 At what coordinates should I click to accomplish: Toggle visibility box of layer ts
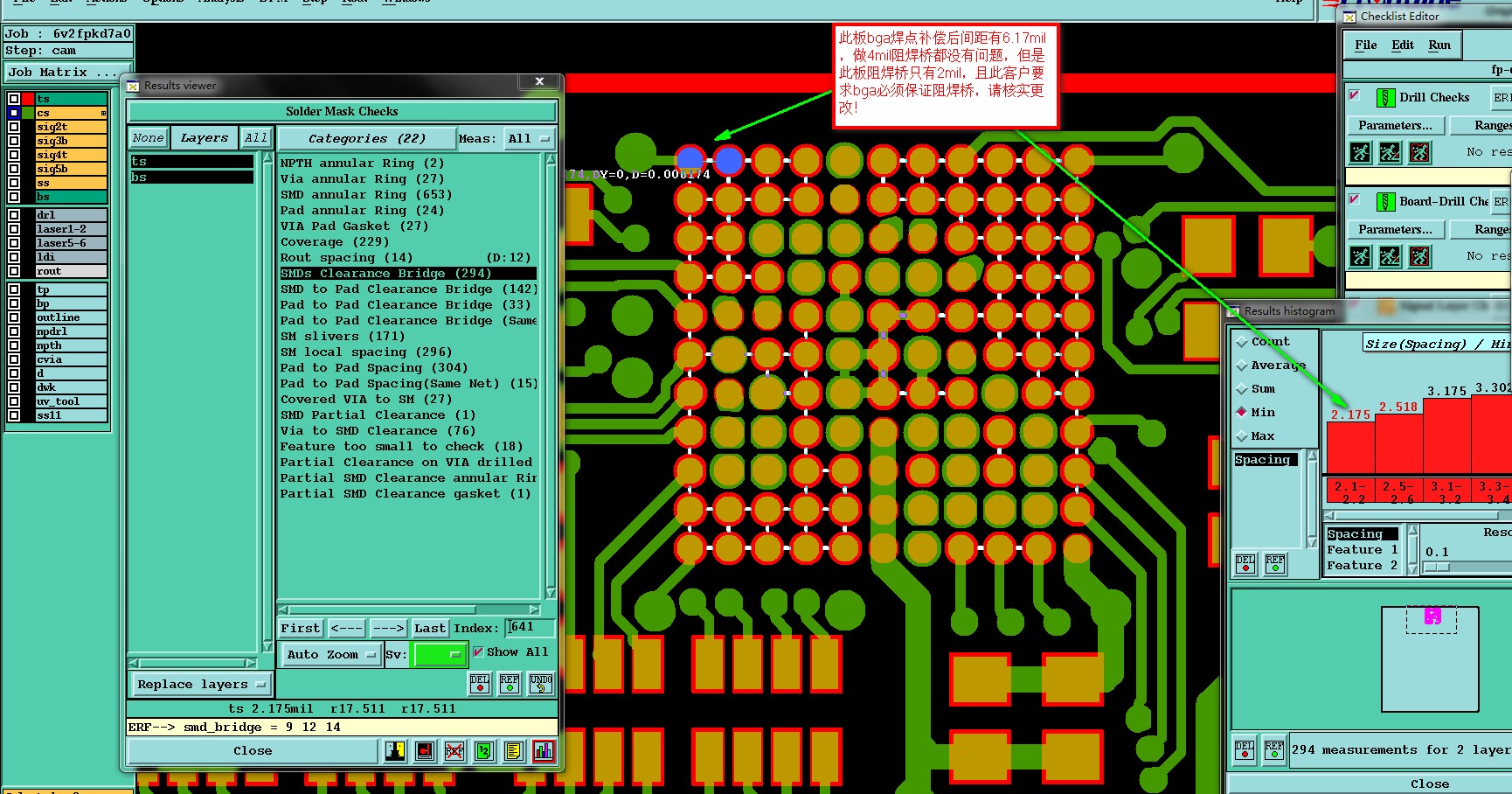[14, 99]
